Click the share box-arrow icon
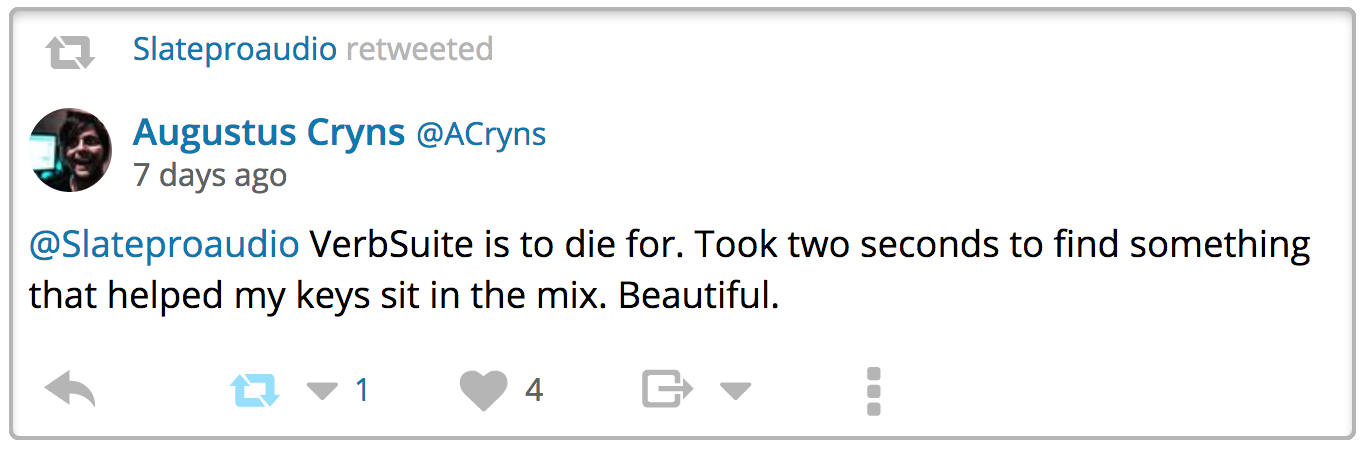This screenshot has width=1368, height=452. tap(667, 390)
